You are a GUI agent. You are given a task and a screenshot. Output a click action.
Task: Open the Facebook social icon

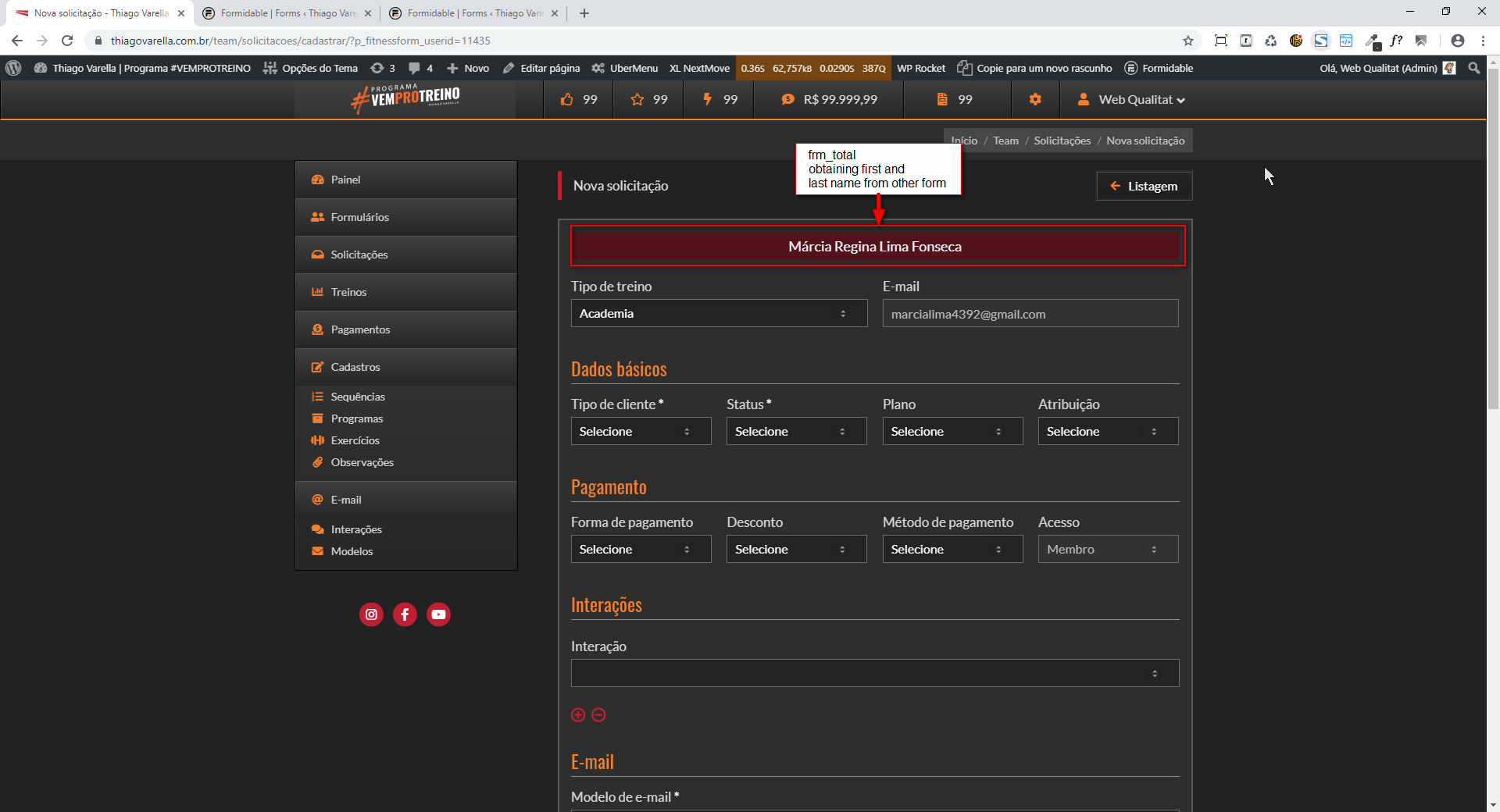click(x=405, y=614)
